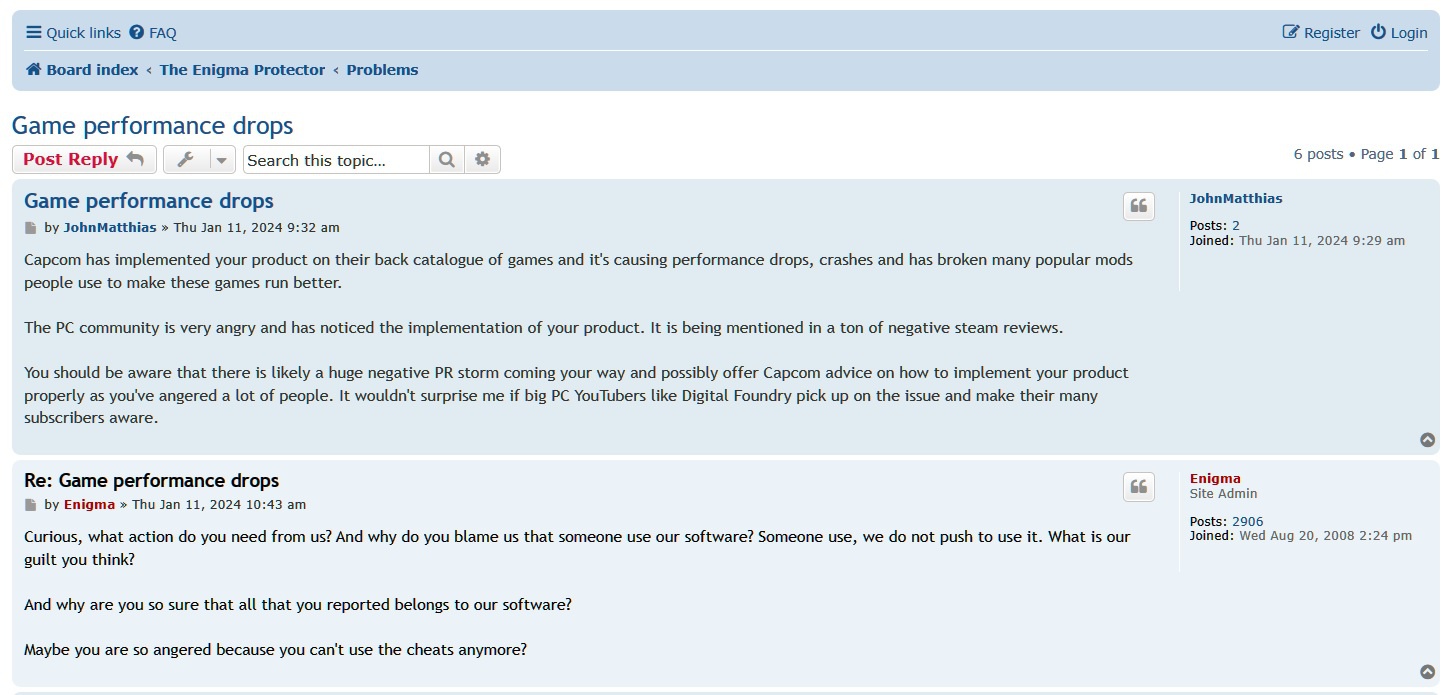1452x695 pixels.
Task: Focus the Search this topic field
Action: point(336,160)
